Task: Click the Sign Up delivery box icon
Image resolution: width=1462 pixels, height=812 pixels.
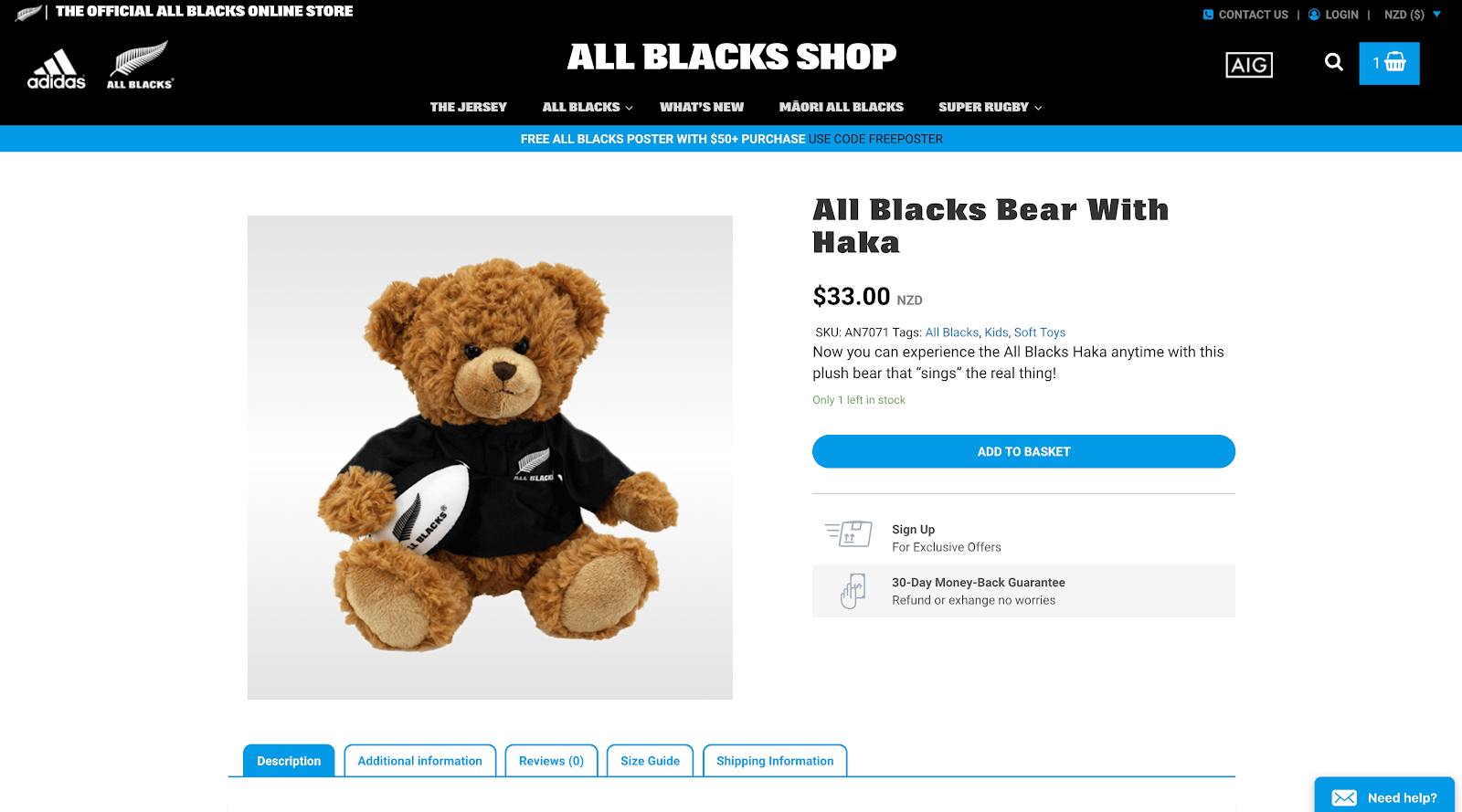Action: (x=849, y=533)
